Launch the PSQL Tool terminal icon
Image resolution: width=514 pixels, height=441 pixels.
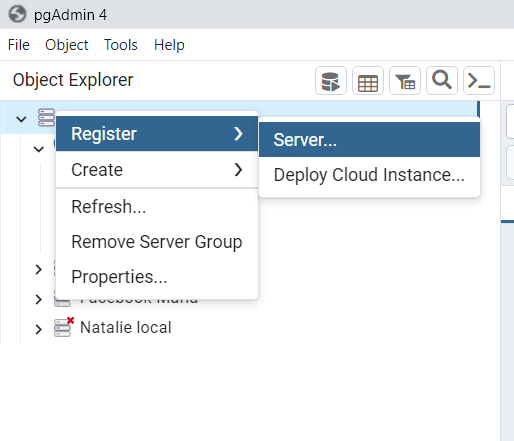479,81
